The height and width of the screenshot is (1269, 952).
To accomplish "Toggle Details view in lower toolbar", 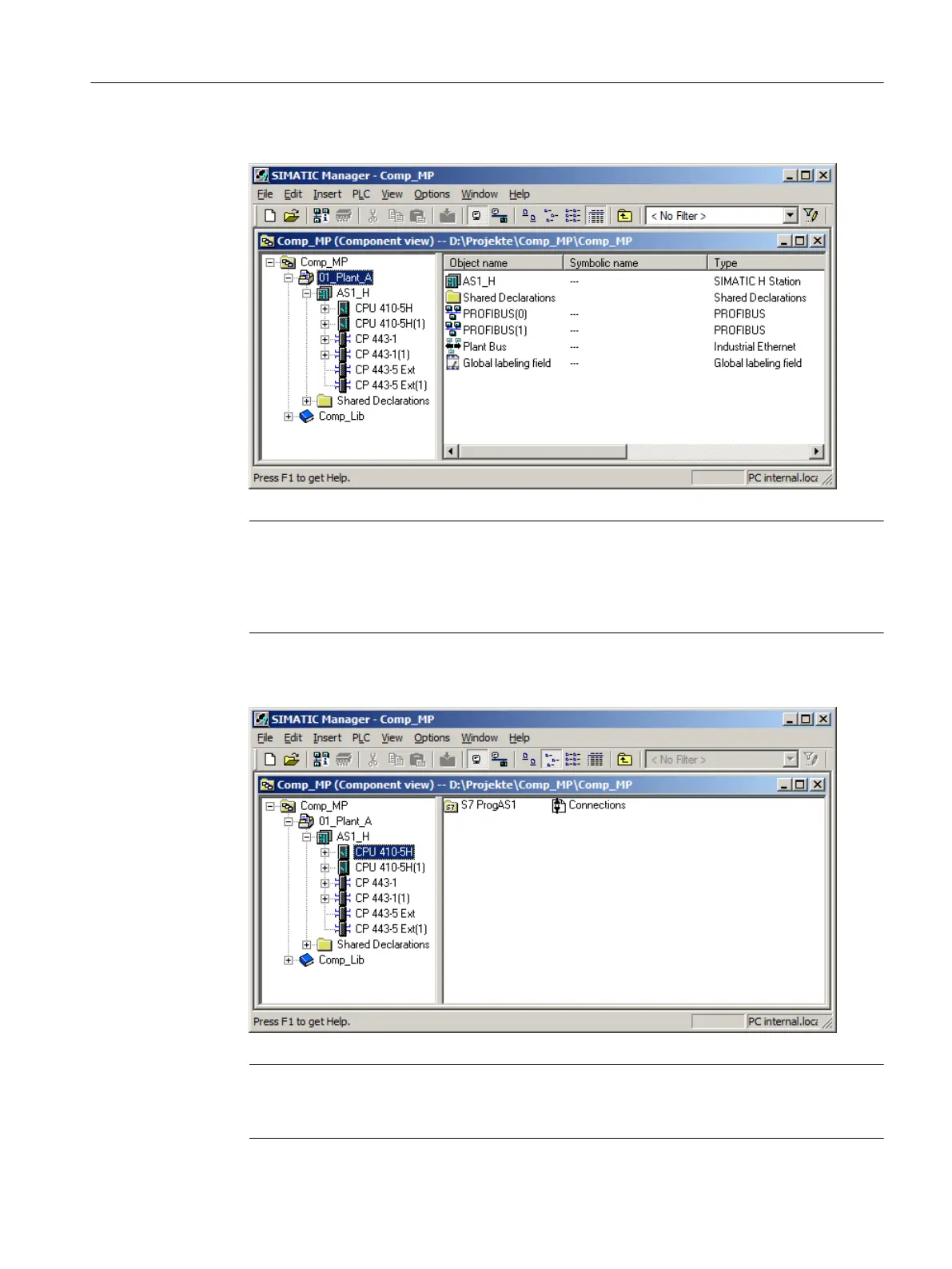I will coord(596,760).
